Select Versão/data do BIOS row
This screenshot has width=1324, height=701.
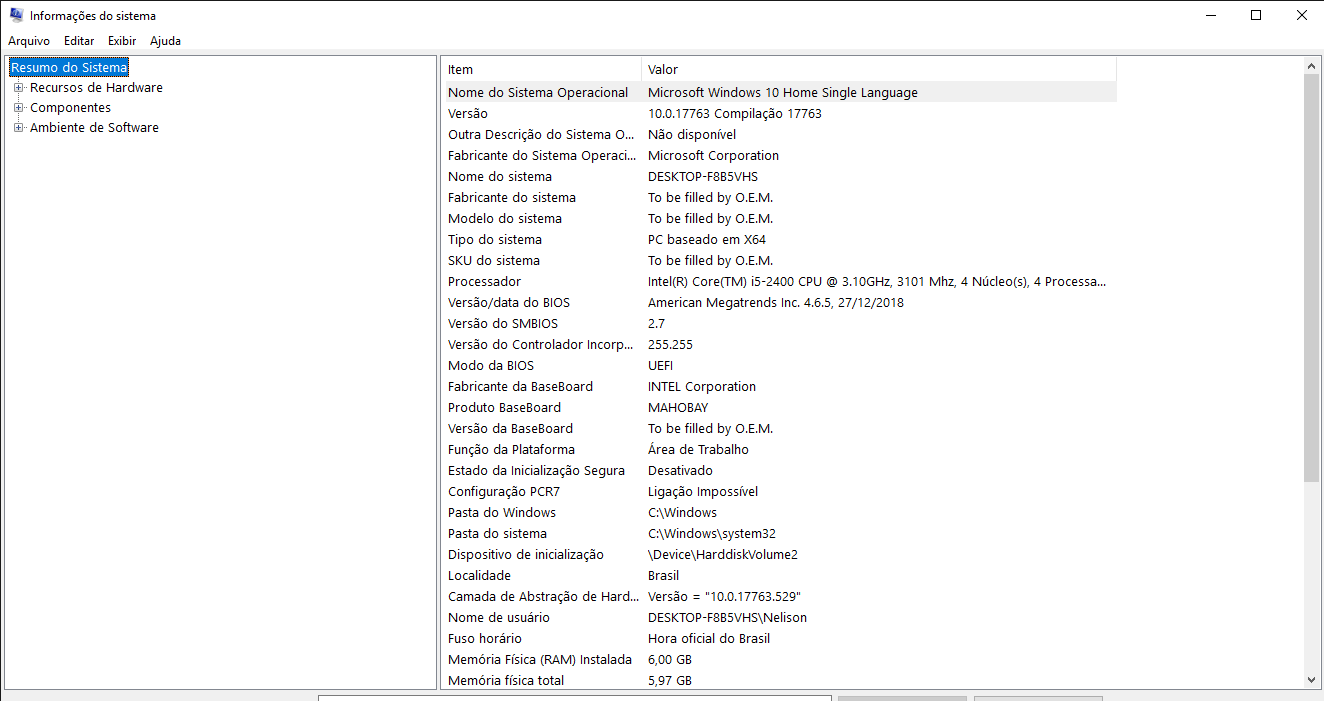coord(779,302)
